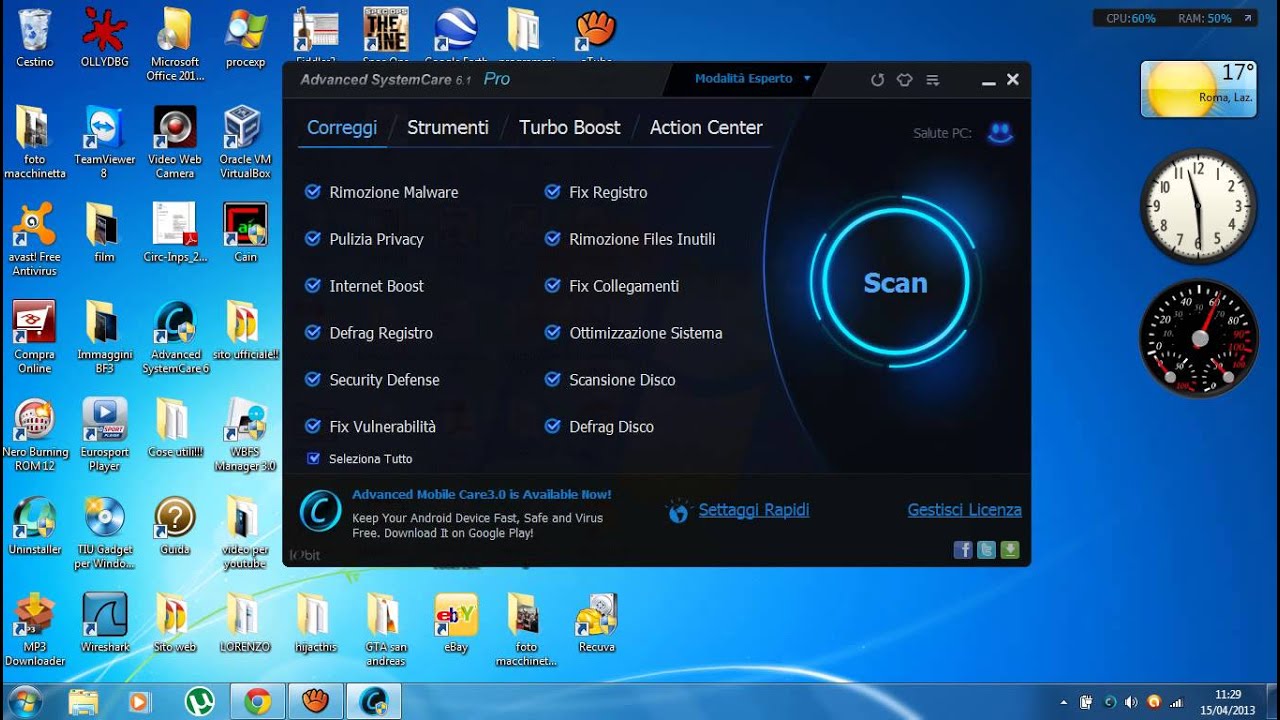
Task: Click the Restore/refresh circular arrow icon in title bar
Action: click(877, 80)
